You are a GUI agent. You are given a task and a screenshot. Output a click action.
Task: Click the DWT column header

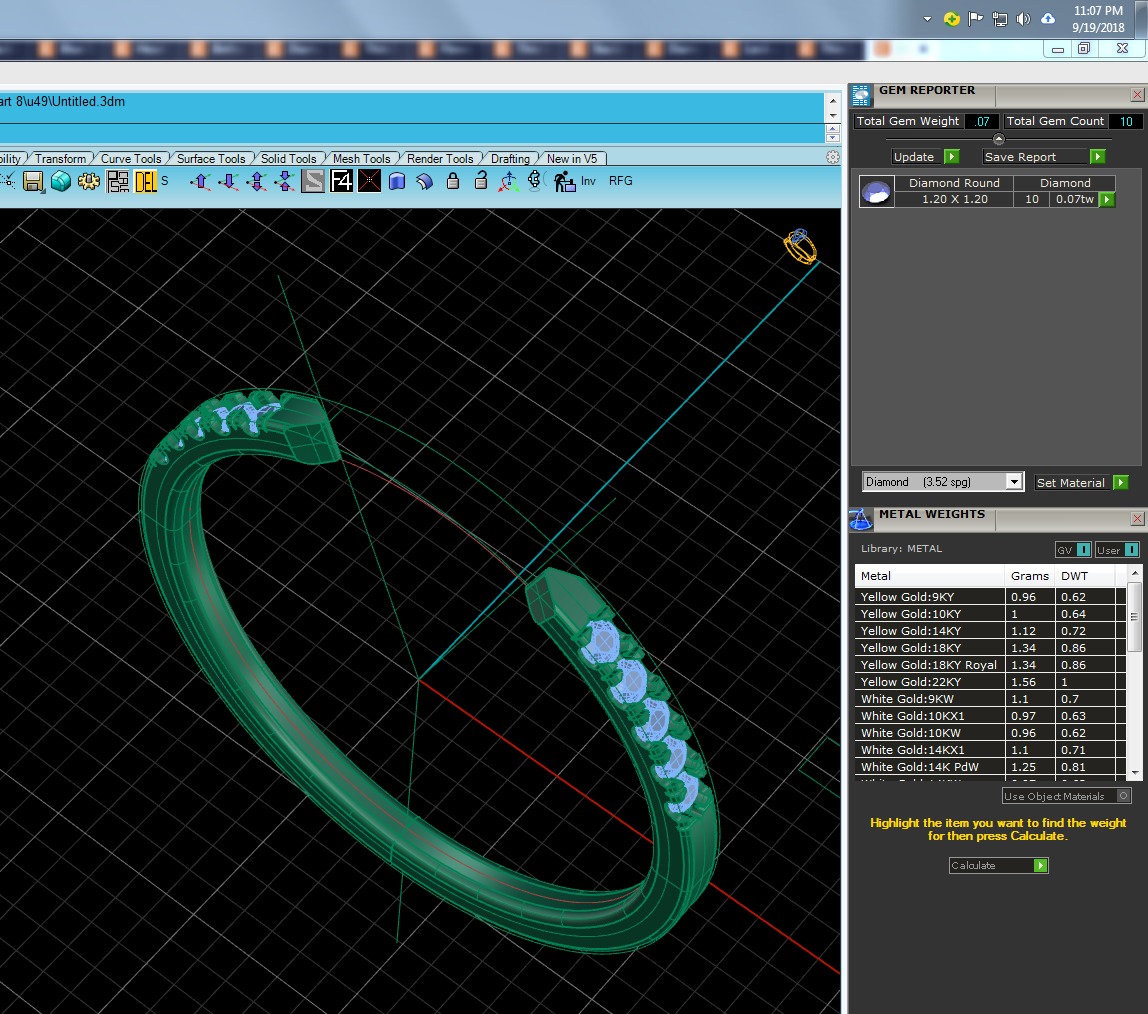1084,576
